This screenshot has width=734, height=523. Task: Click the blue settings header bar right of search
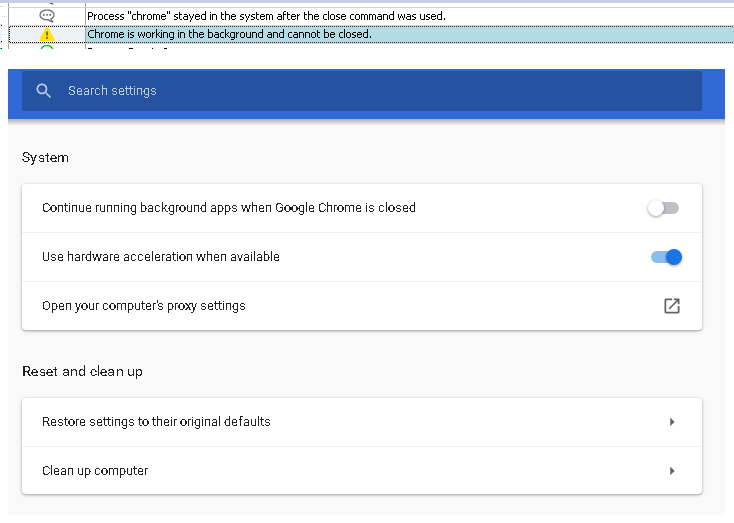[714, 91]
